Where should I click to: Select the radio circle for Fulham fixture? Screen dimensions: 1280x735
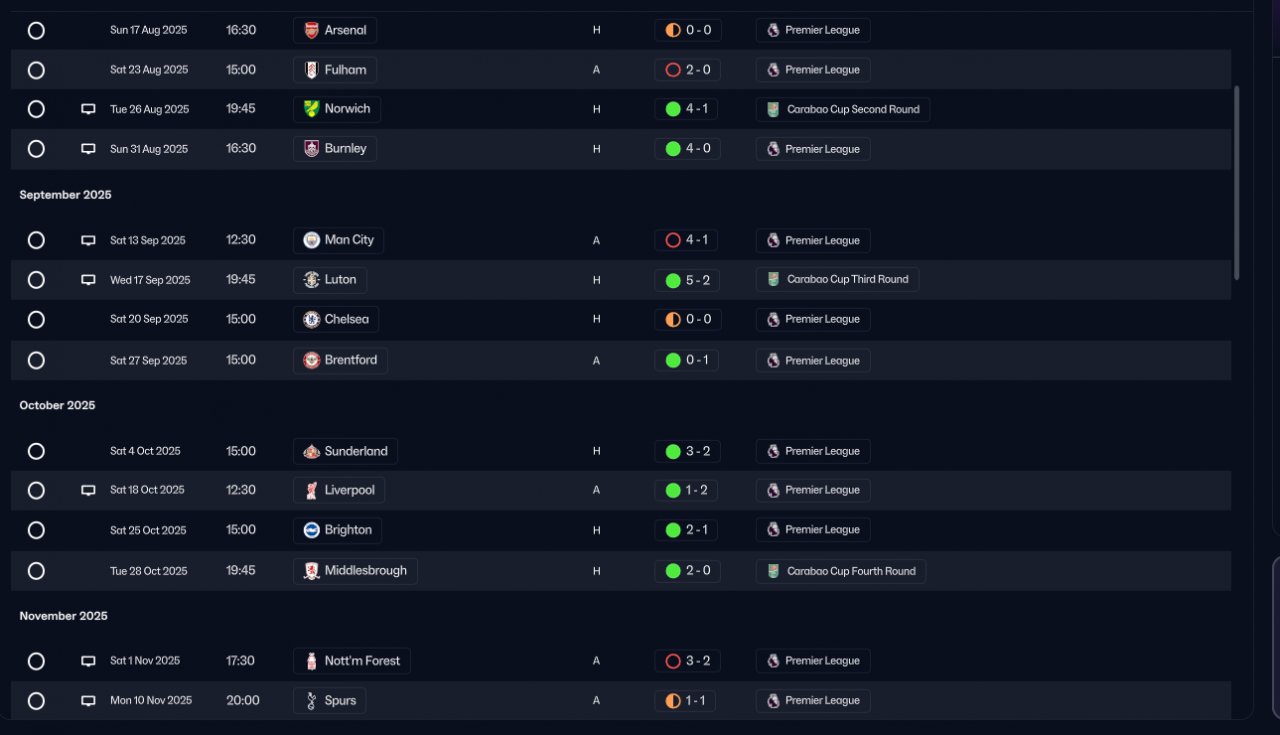pyautogui.click(x=36, y=70)
